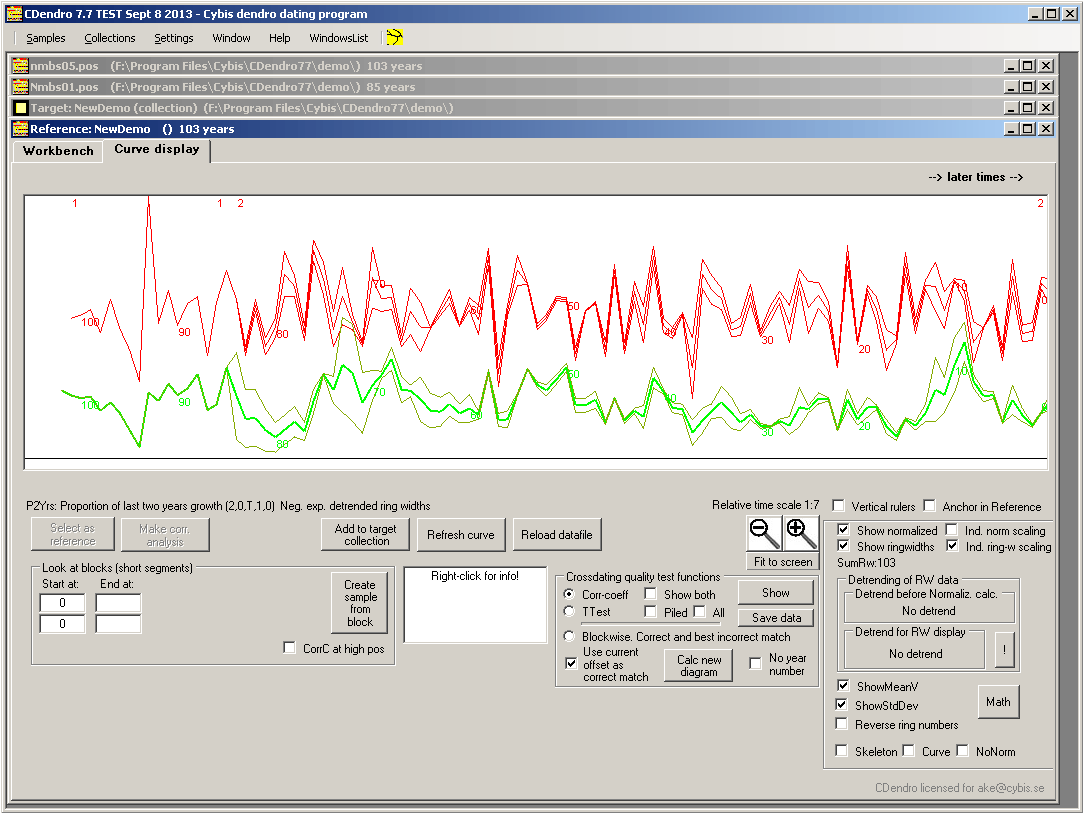The height and width of the screenshot is (813, 1083).
Task: Click the No detrend display value
Action: 915,653
